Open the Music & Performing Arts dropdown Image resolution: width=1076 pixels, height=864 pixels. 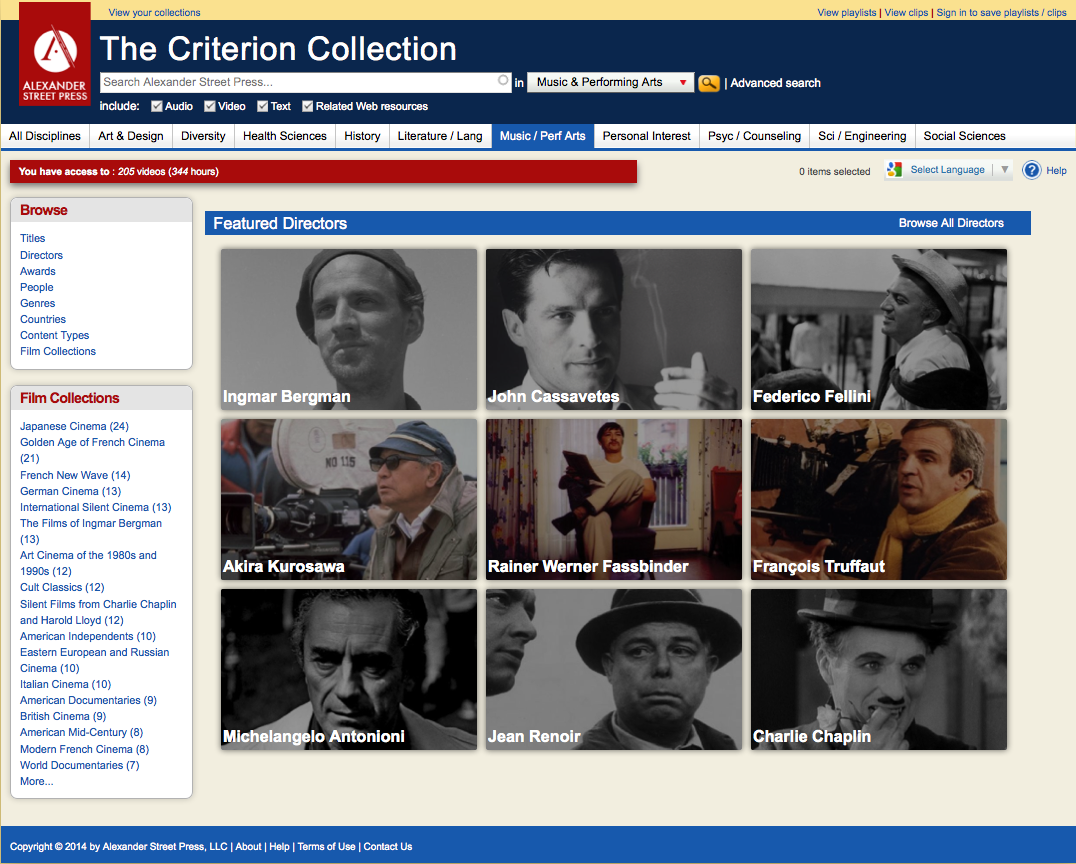coord(610,82)
